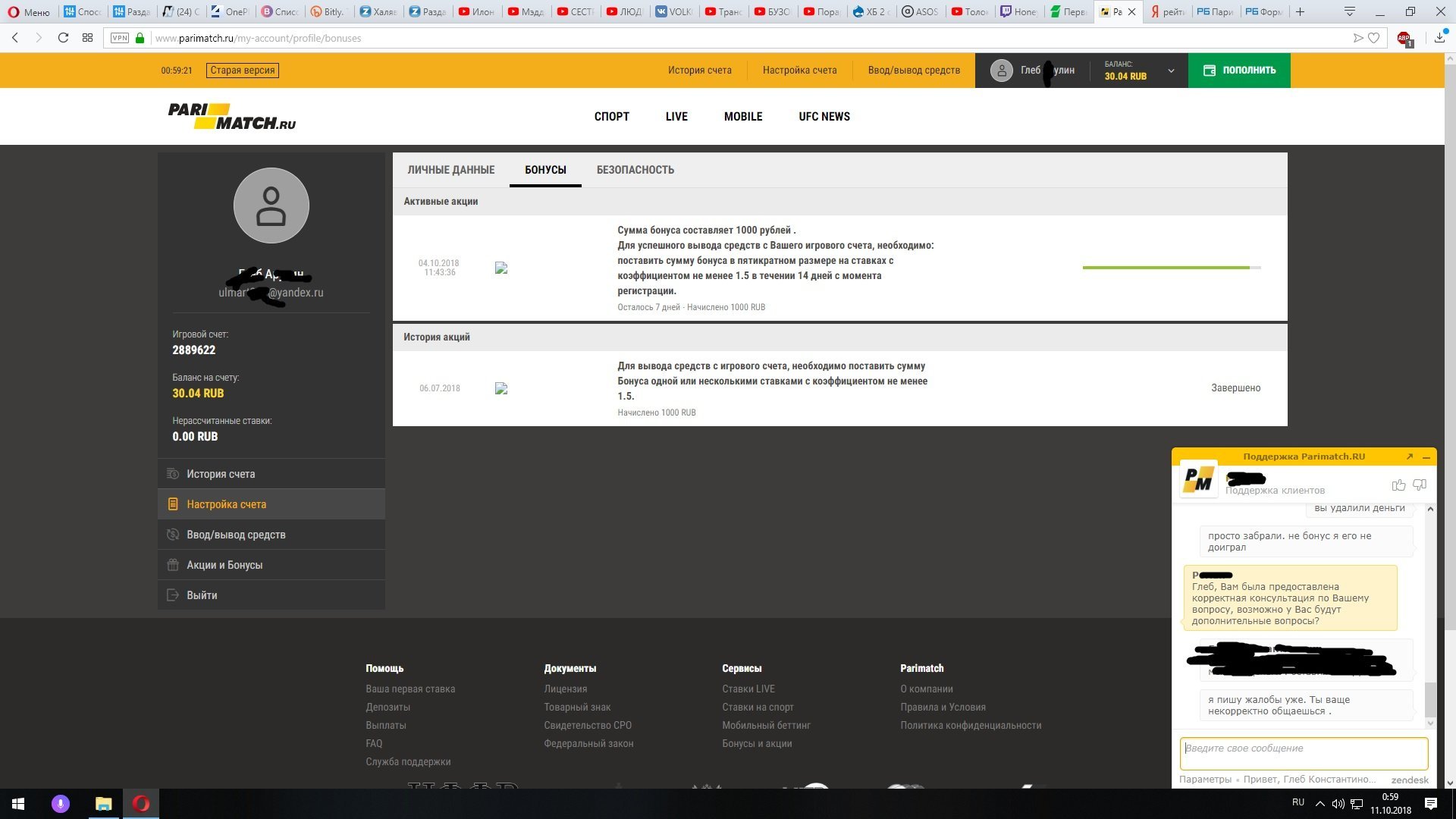Select Настройка счета in sidebar
The width and height of the screenshot is (1456, 819).
click(271, 504)
